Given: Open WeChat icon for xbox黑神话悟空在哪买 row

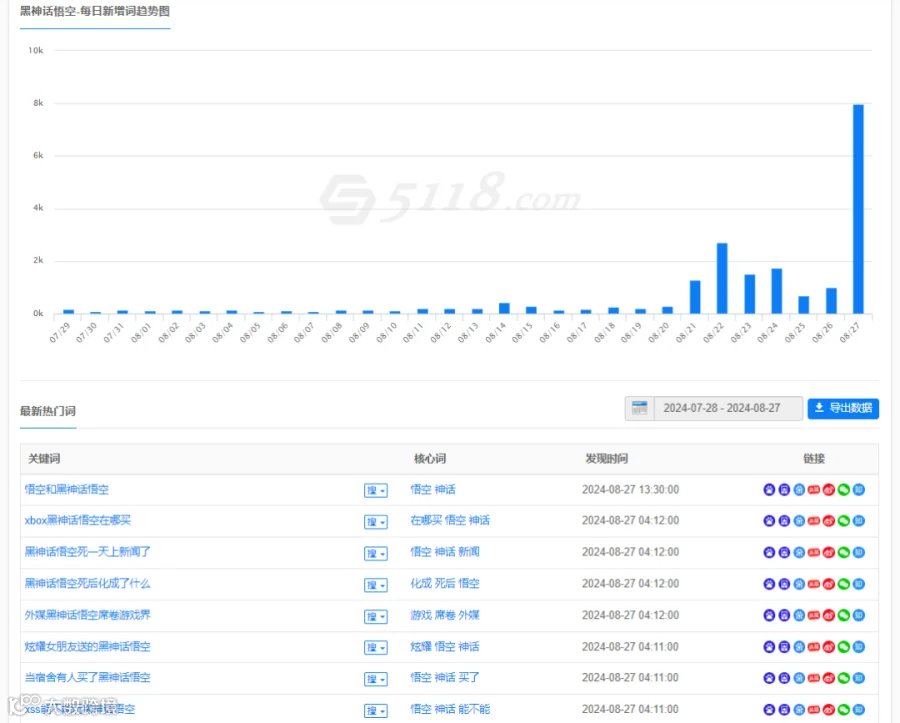Looking at the screenshot, I should [x=844, y=521].
